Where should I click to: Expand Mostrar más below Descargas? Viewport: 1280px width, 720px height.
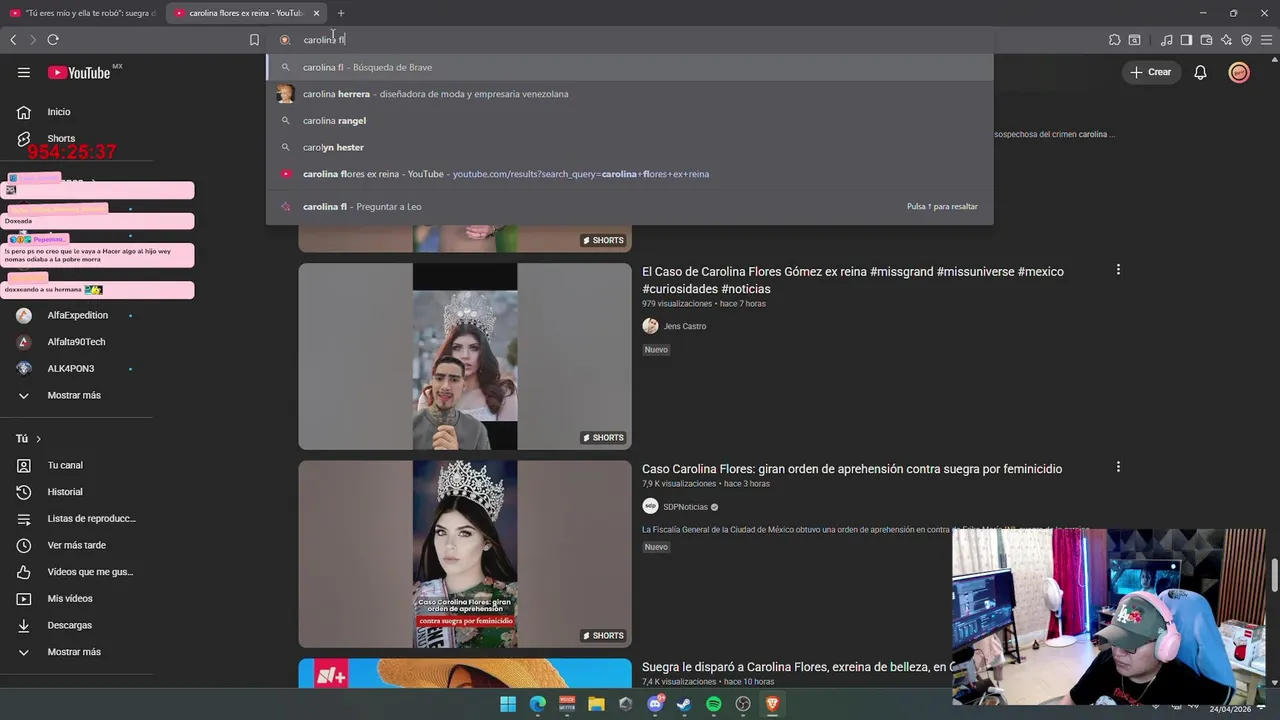click(74, 652)
